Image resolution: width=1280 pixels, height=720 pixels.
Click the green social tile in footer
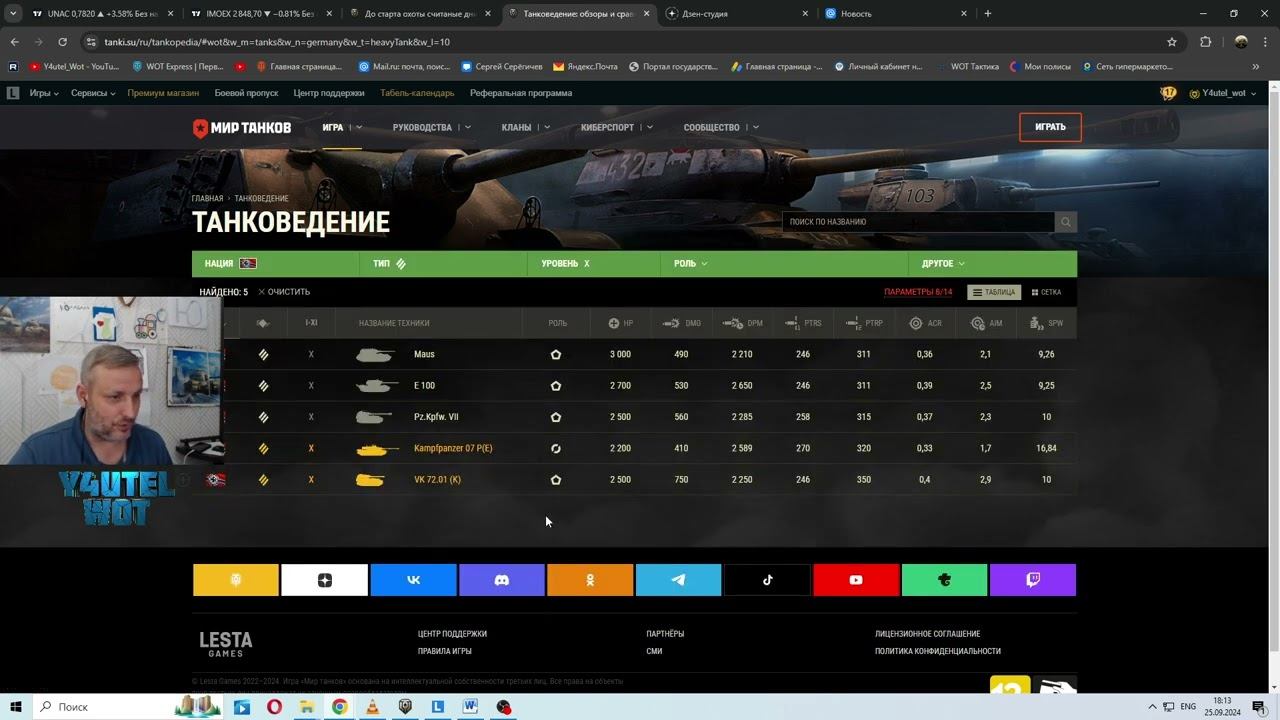coord(944,580)
